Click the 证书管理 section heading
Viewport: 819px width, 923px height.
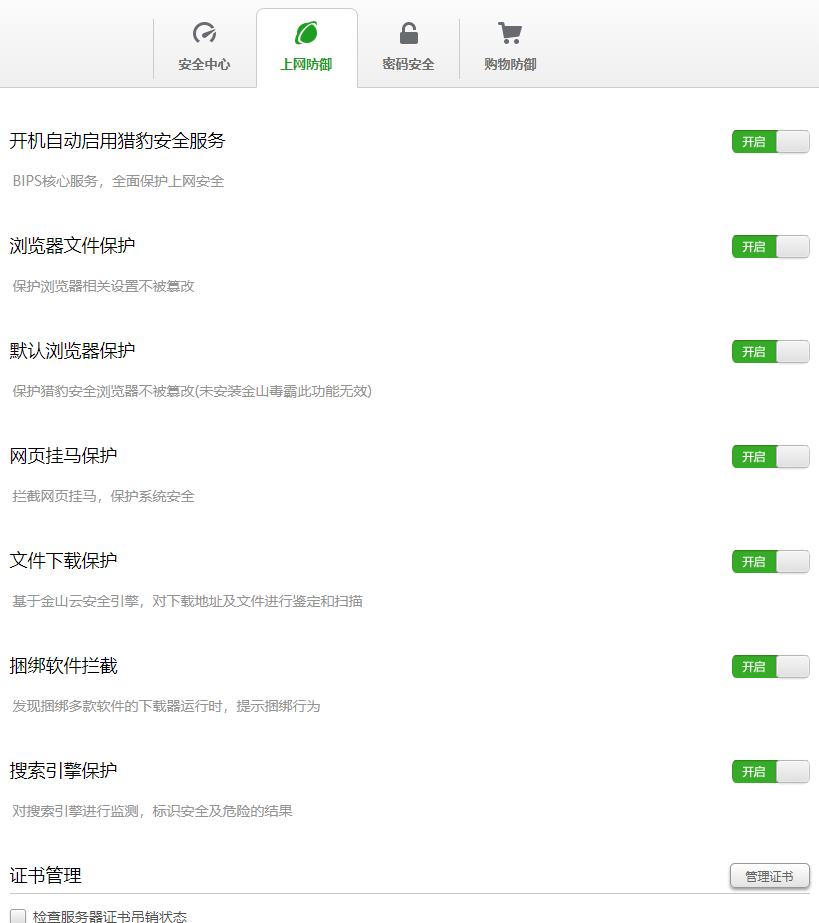[x=46, y=874]
